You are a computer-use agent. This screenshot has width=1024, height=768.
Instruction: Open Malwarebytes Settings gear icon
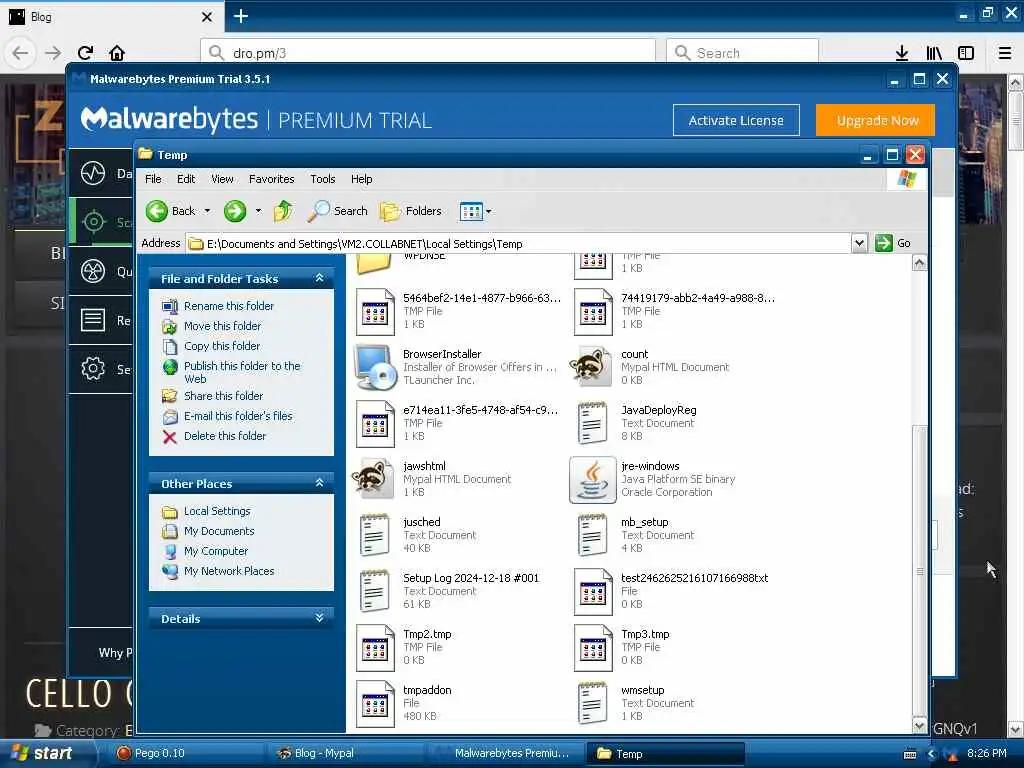(93, 369)
